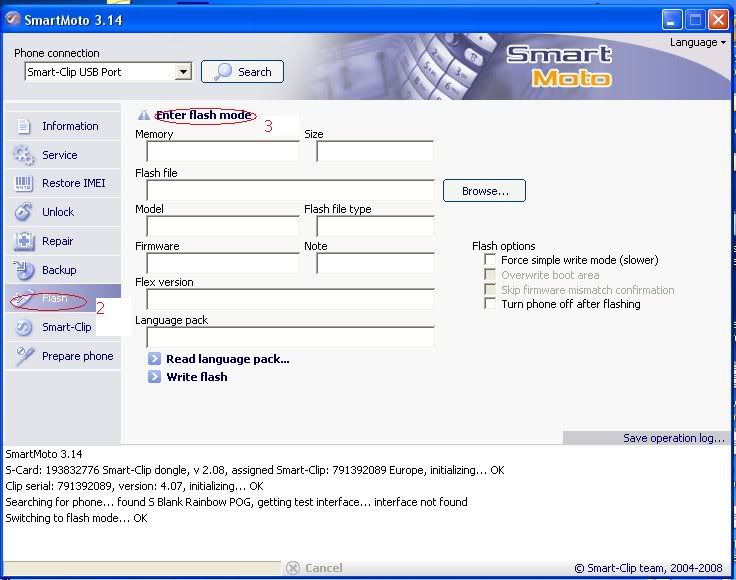Close the SmartMoto window
Viewport: 736px width, 580px height.
coord(718,20)
